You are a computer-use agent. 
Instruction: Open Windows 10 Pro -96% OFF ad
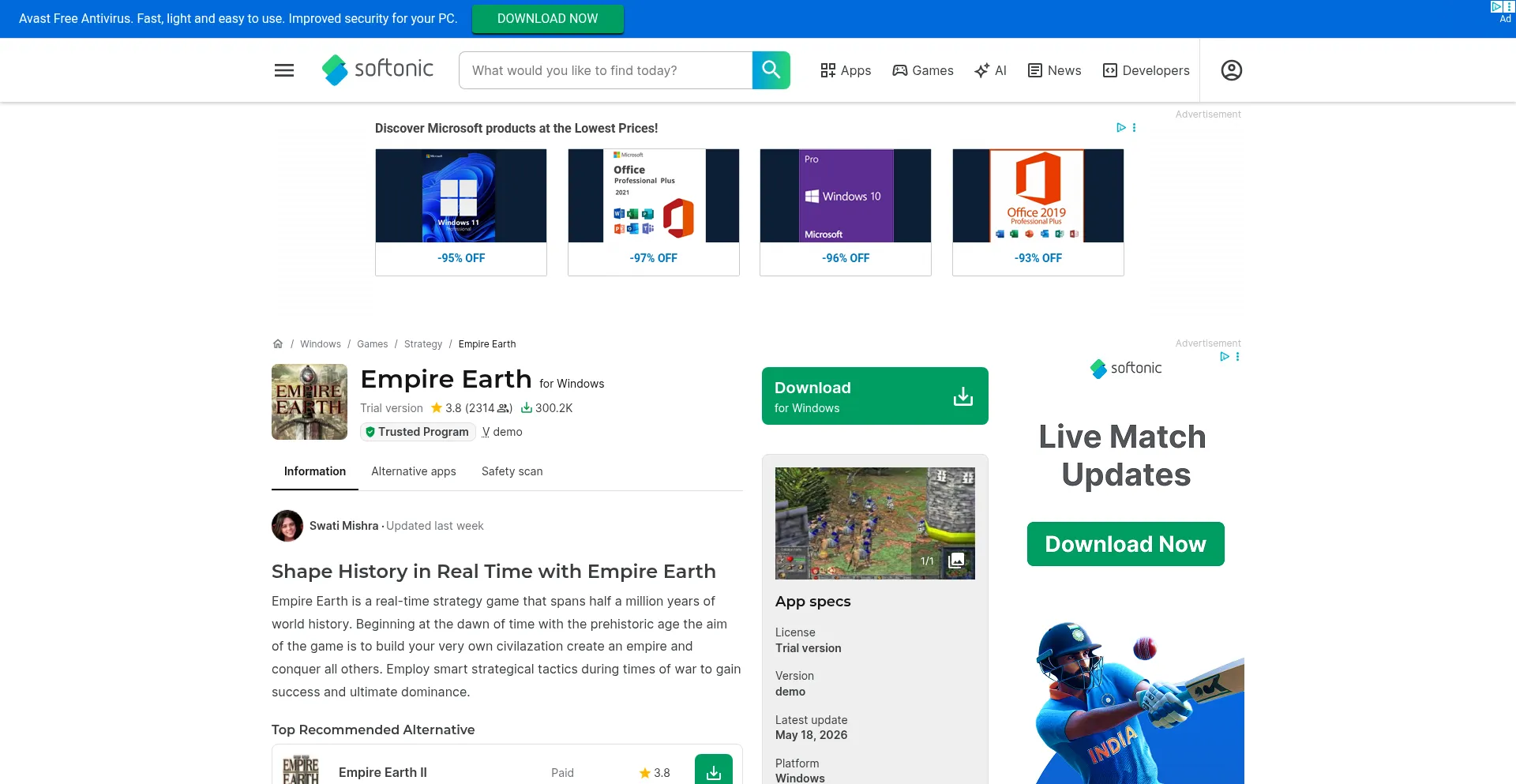[846, 212]
